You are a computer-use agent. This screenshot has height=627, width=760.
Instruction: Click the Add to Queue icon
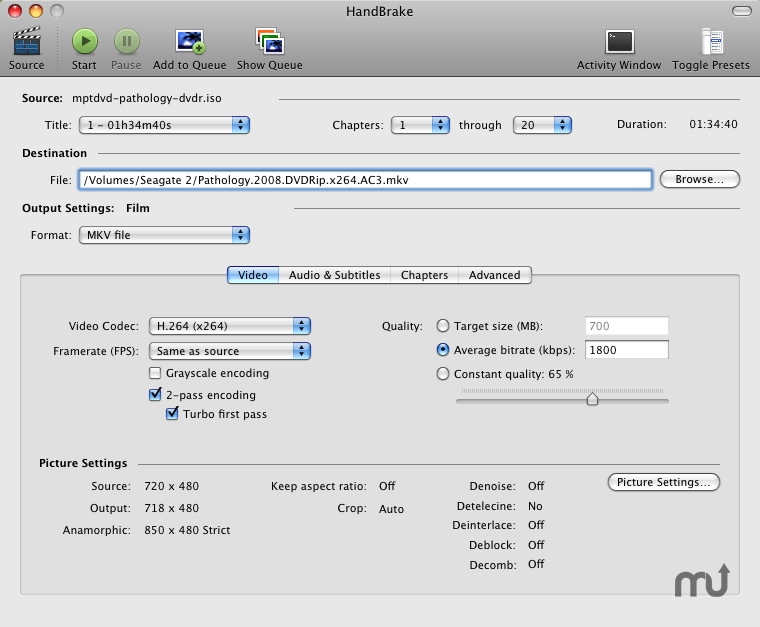pos(189,42)
